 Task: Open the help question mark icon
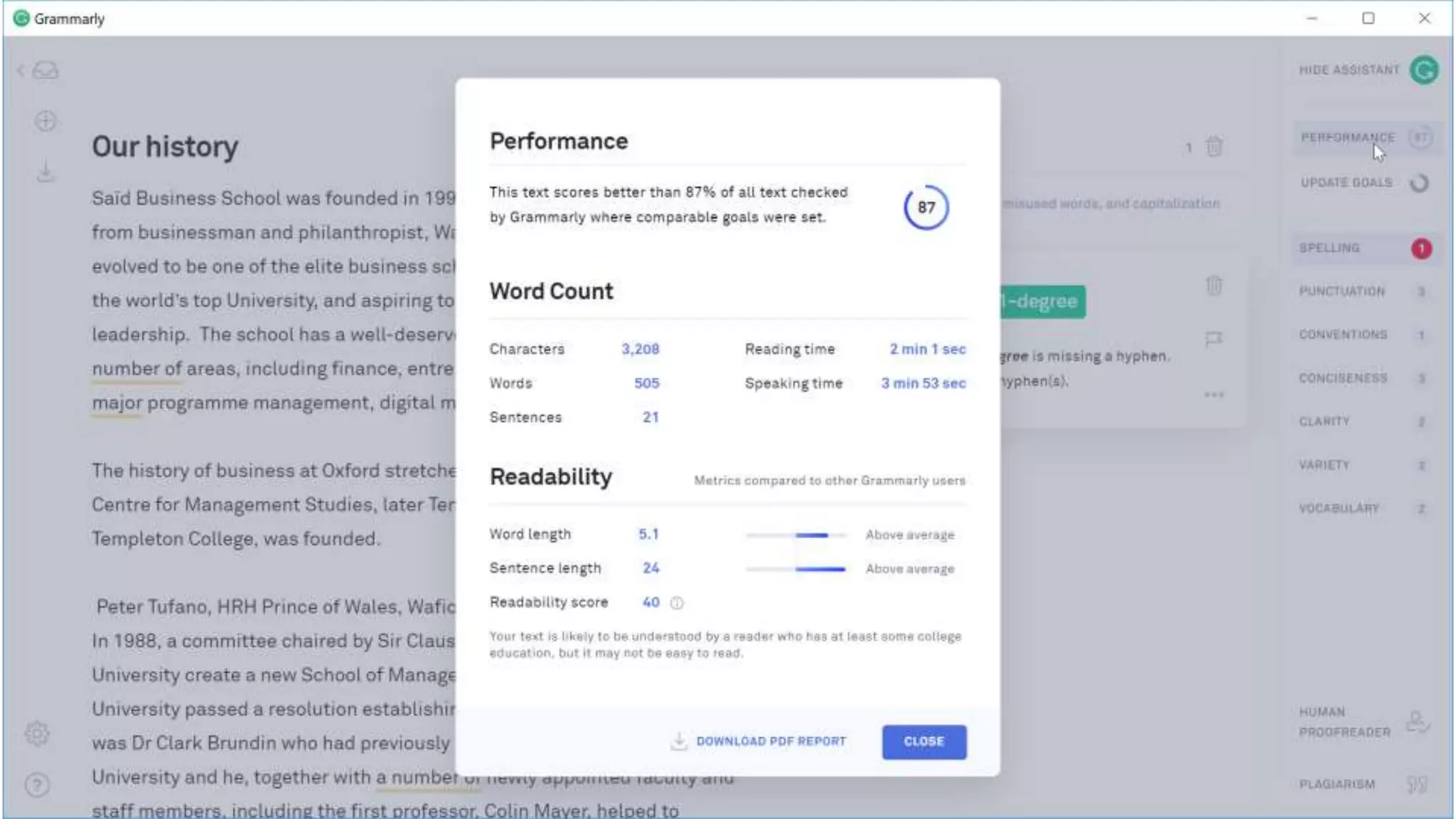(x=37, y=785)
